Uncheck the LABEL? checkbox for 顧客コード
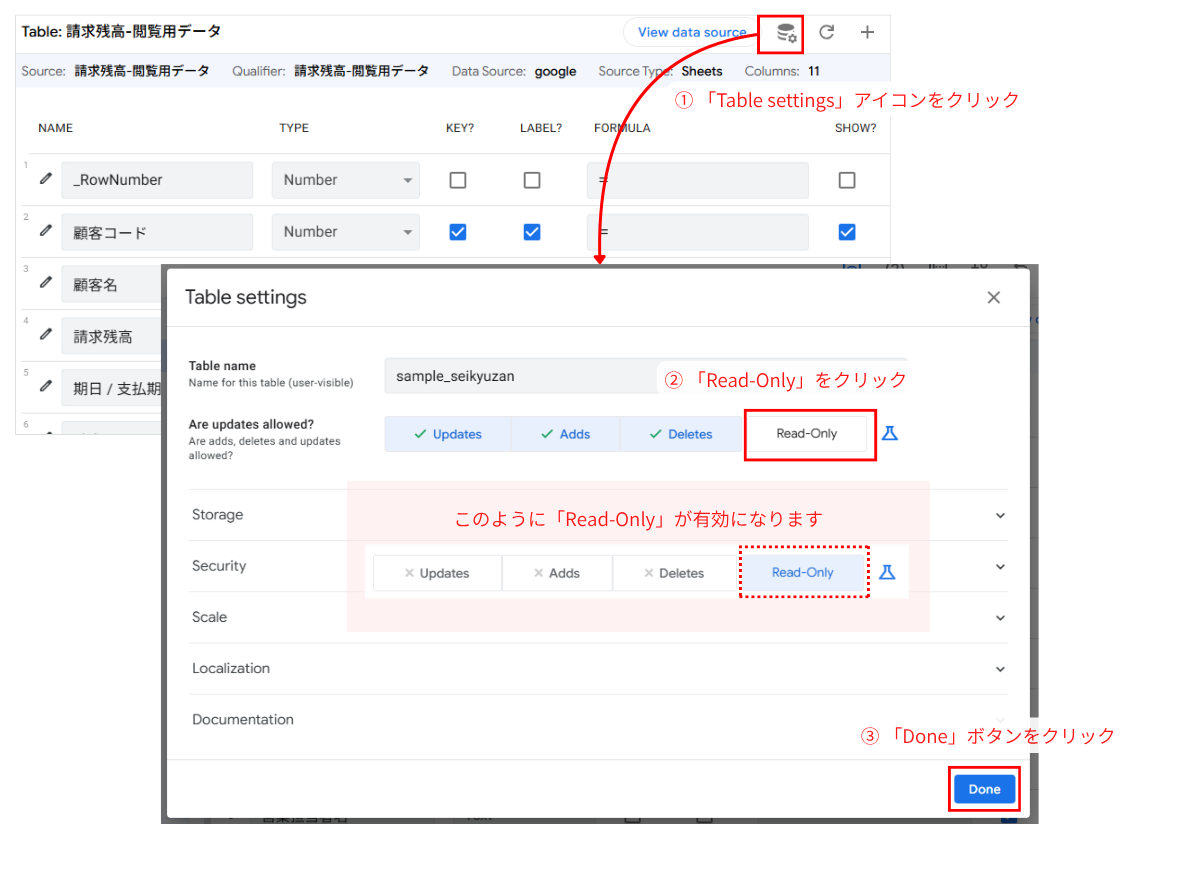 532,231
